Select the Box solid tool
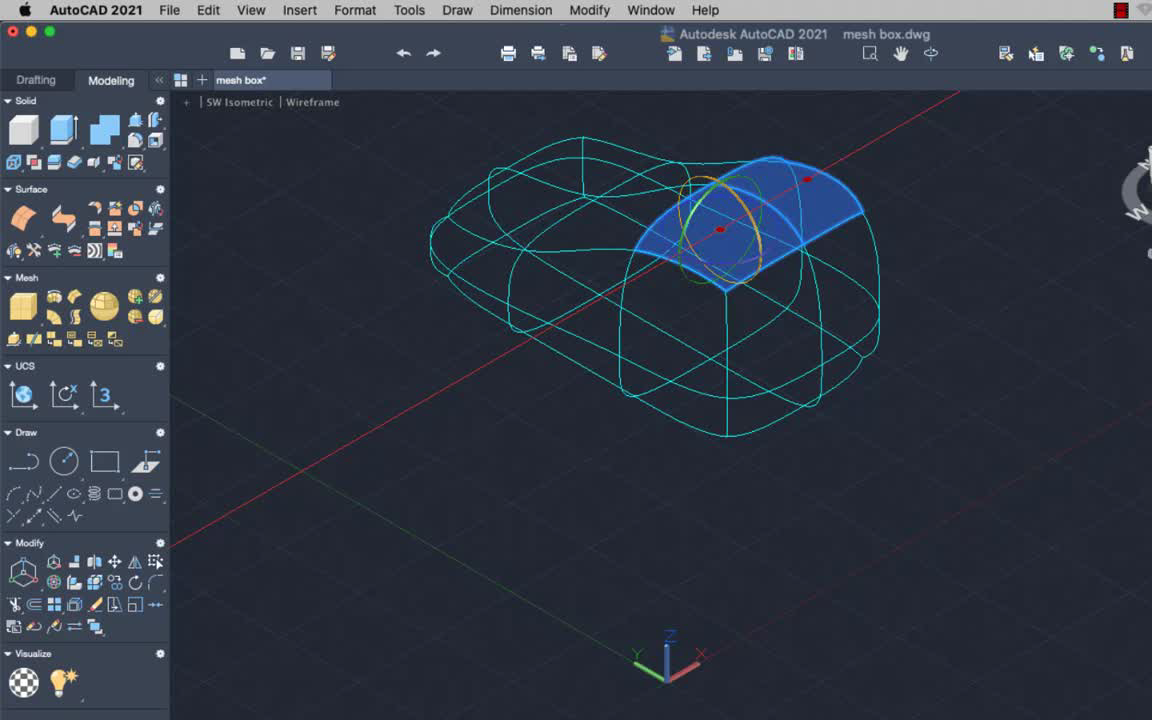The image size is (1152, 720). click(x=25, y=127)
